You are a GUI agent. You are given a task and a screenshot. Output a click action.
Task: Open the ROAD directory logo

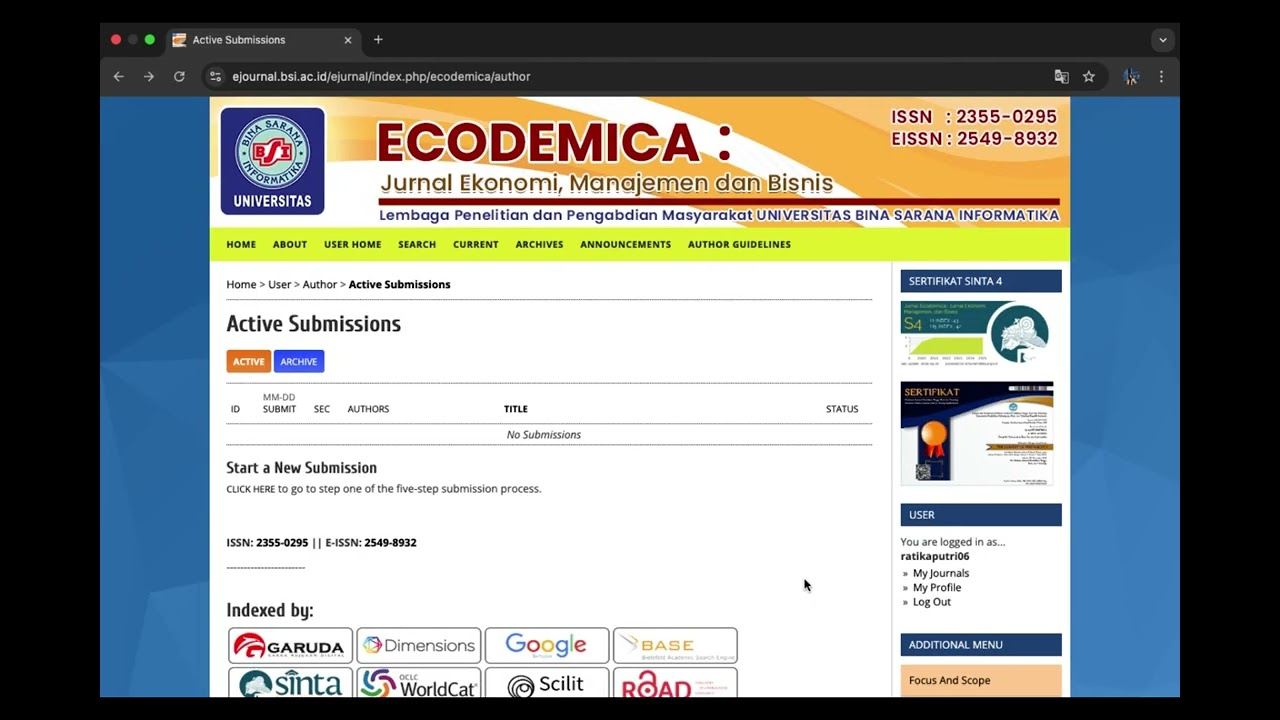pos(675,683)
